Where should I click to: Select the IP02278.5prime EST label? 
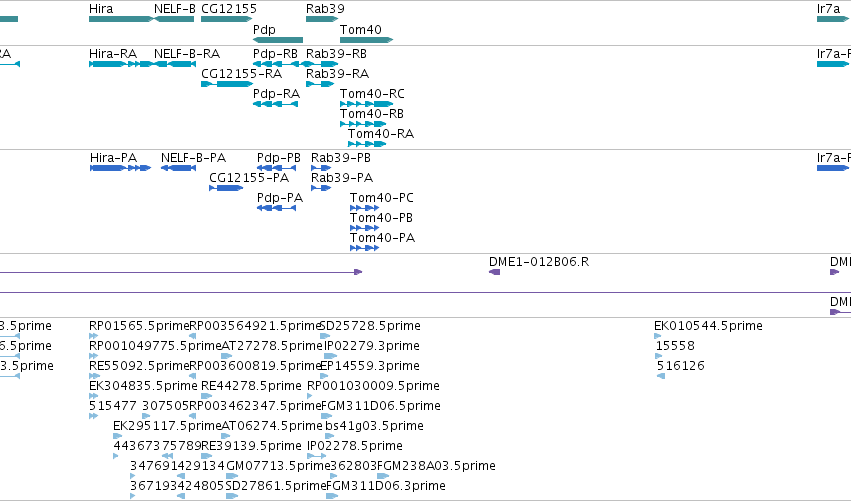tap(355, 447)
